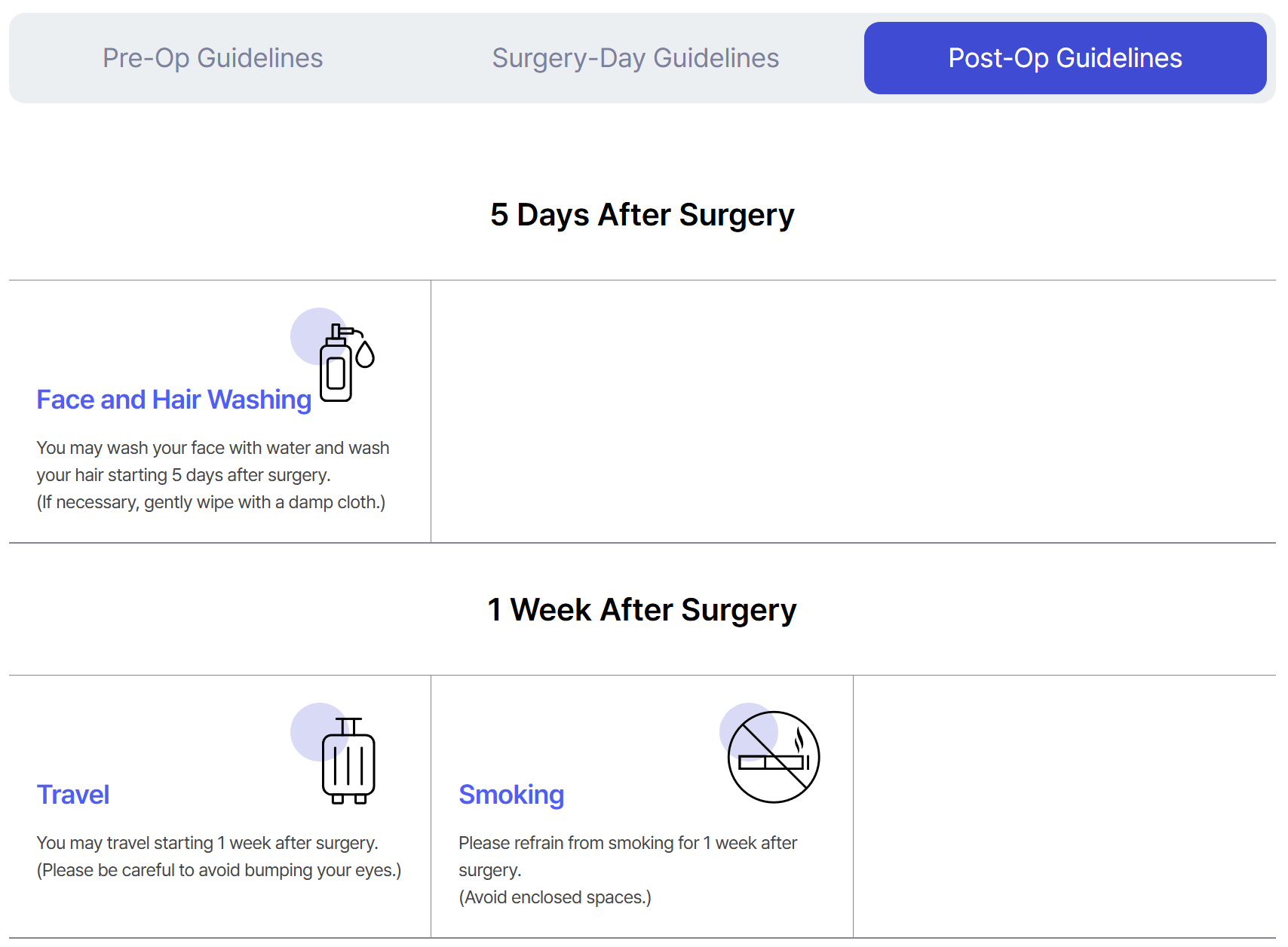Click the avoid bumping your eyes note

pyautogui.click(x=219, y=870)
